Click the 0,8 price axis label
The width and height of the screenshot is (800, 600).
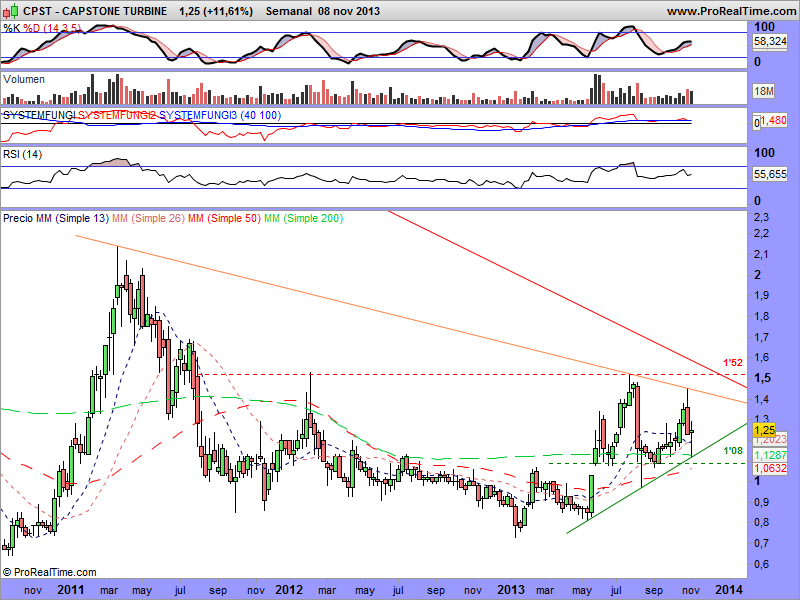pos(761,522)
